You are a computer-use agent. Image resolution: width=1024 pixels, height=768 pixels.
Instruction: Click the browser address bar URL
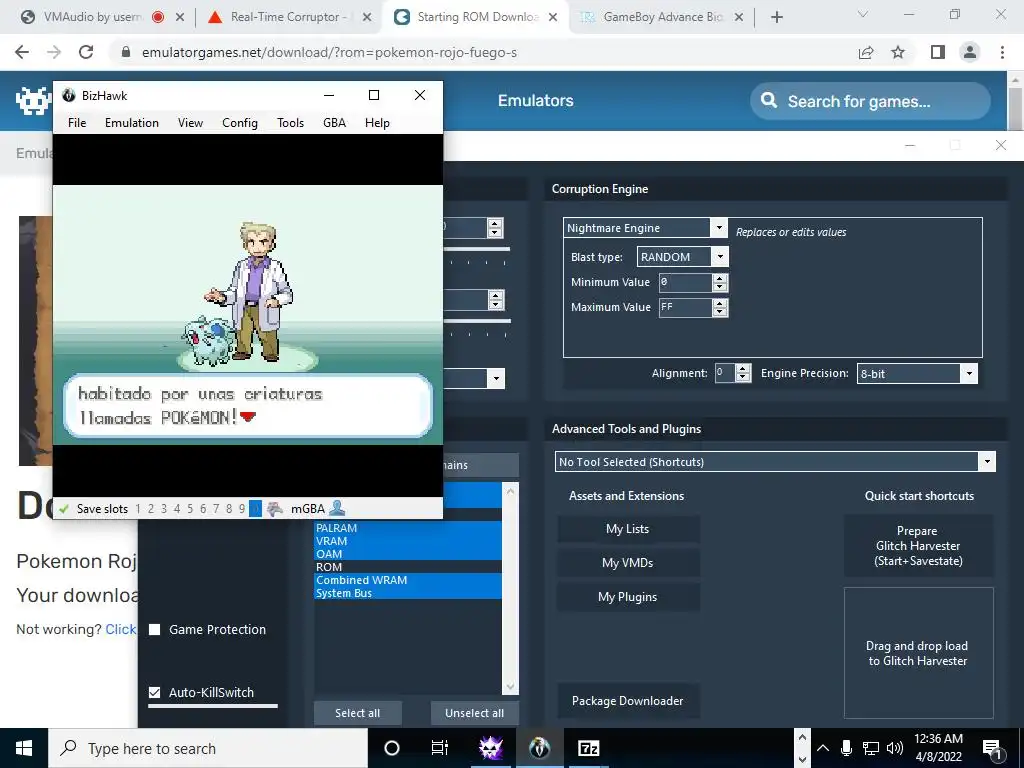[329, 52]
